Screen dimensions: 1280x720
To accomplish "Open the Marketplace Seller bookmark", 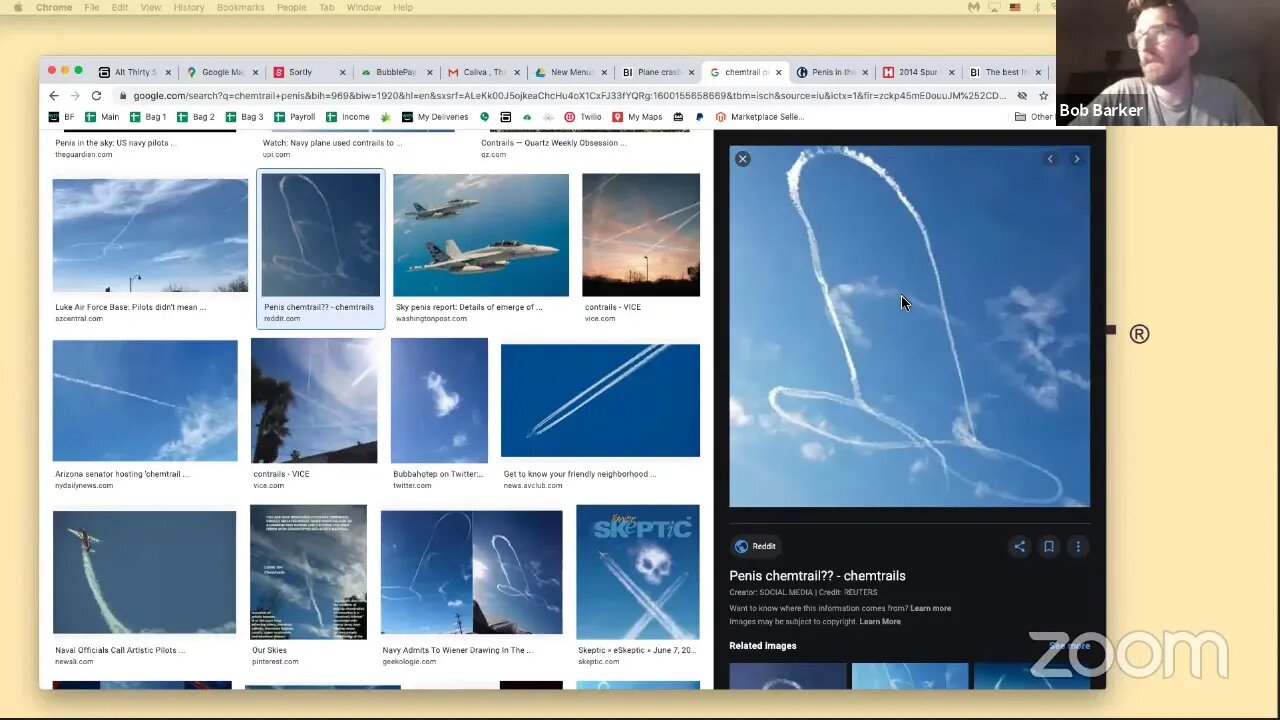I will click(x=760, y=117).
